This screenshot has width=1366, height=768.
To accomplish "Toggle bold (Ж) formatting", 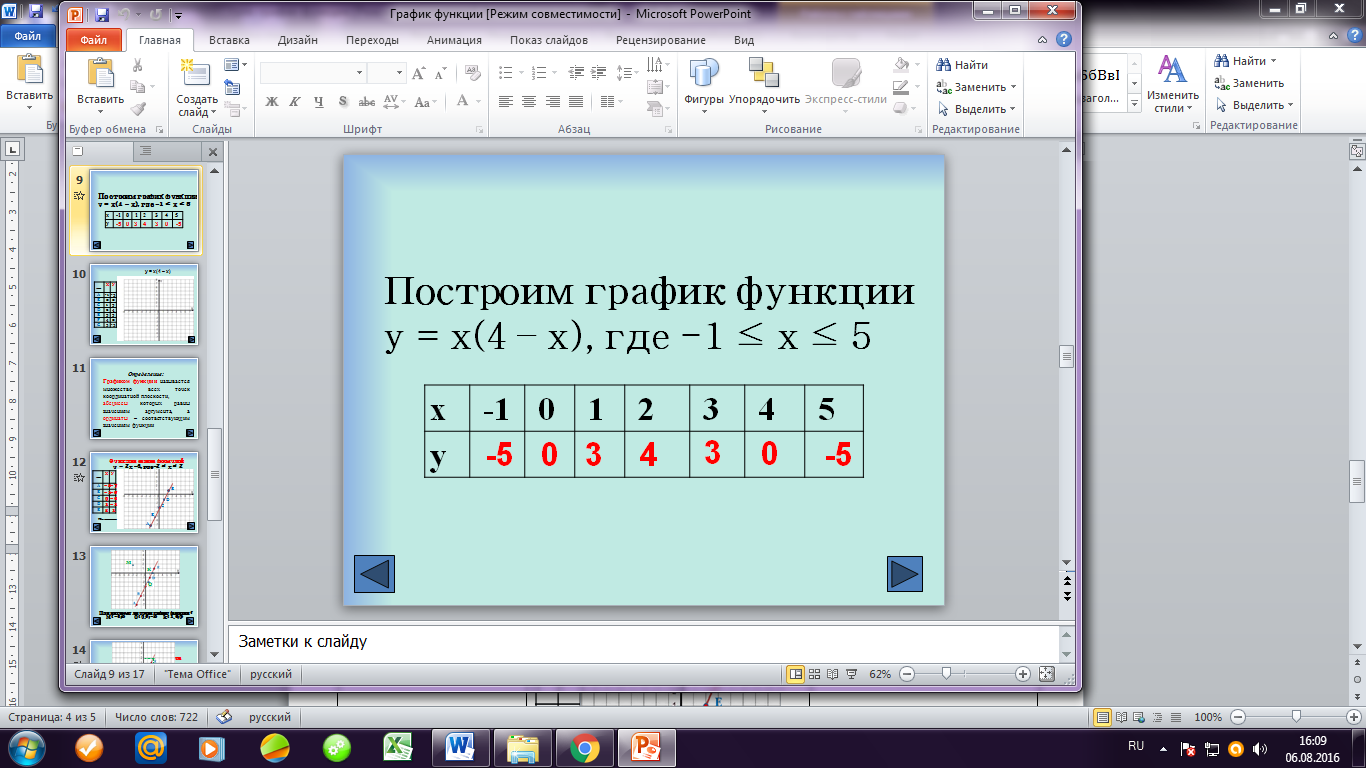I will (271, 101).
